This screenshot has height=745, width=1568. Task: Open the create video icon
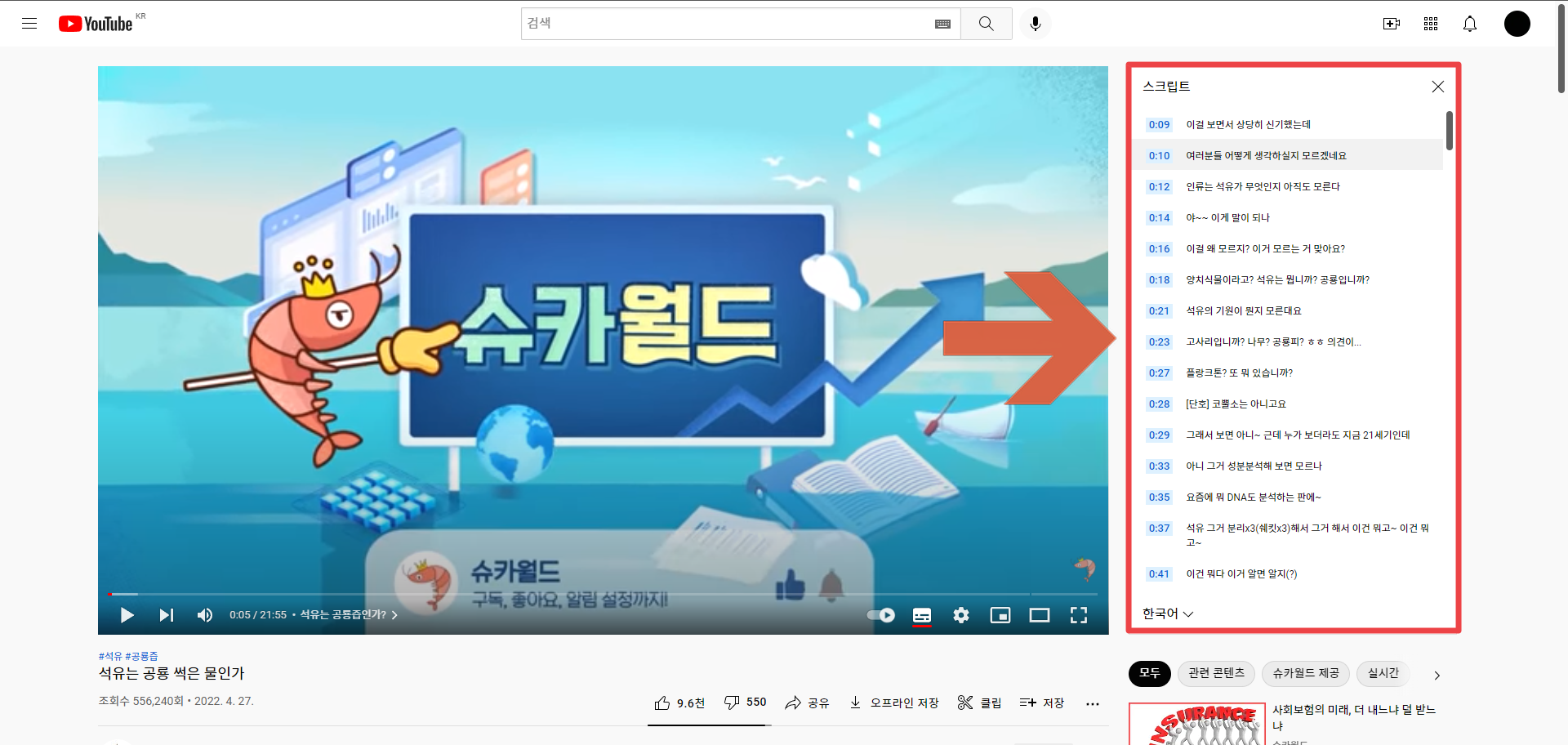[x=1392, y=24]
